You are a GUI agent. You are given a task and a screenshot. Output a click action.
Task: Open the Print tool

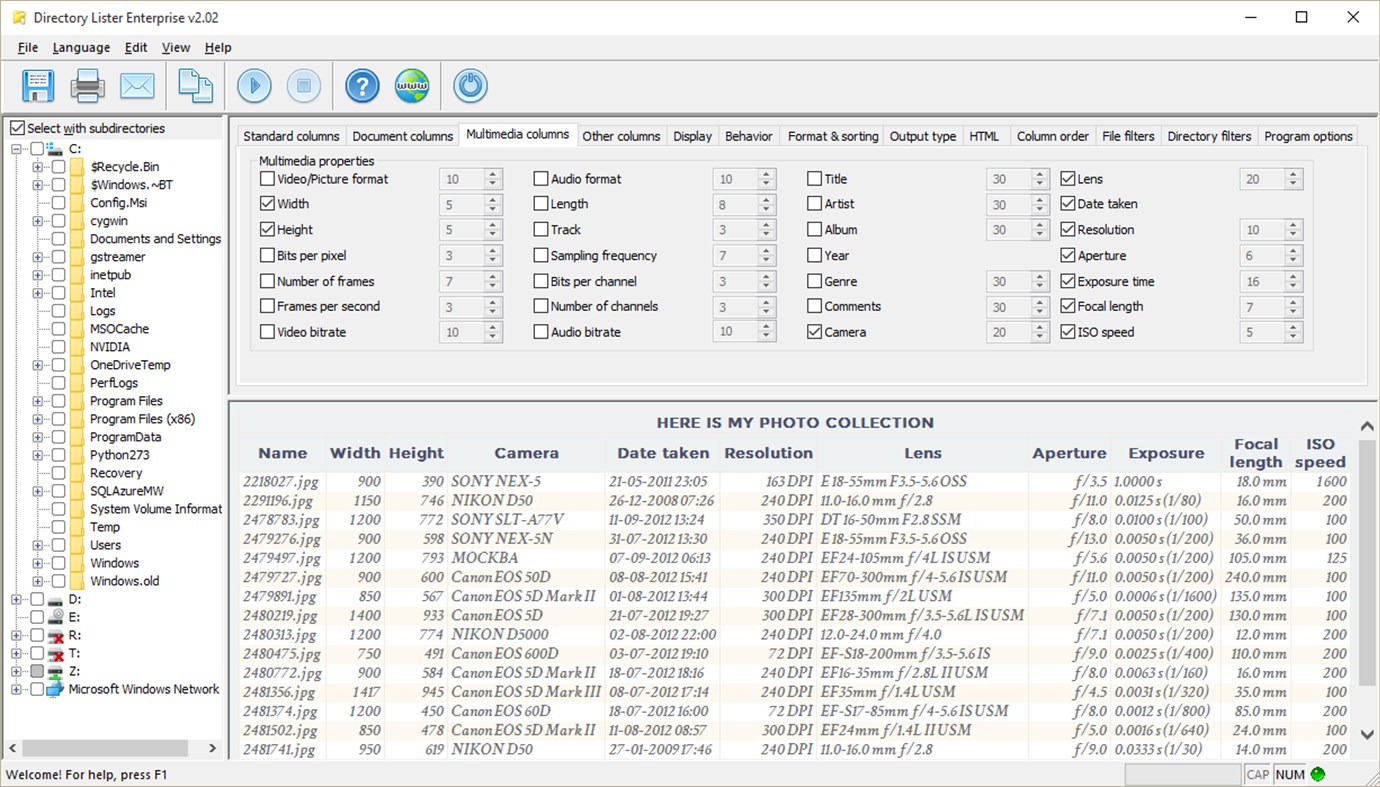click(87, 86)
